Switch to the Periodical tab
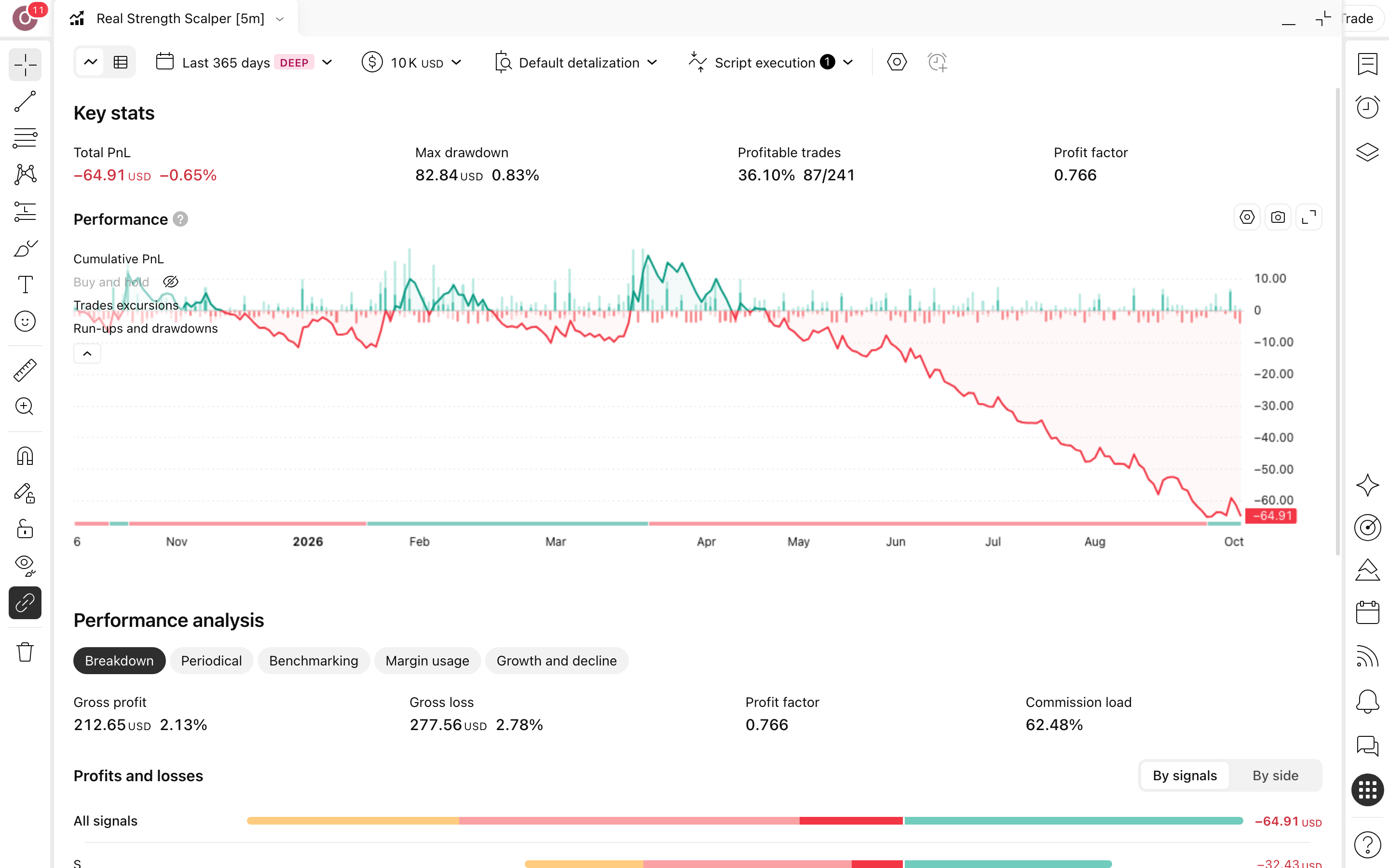The height and width of the screenshot is (868, 1389). [211, 661]
